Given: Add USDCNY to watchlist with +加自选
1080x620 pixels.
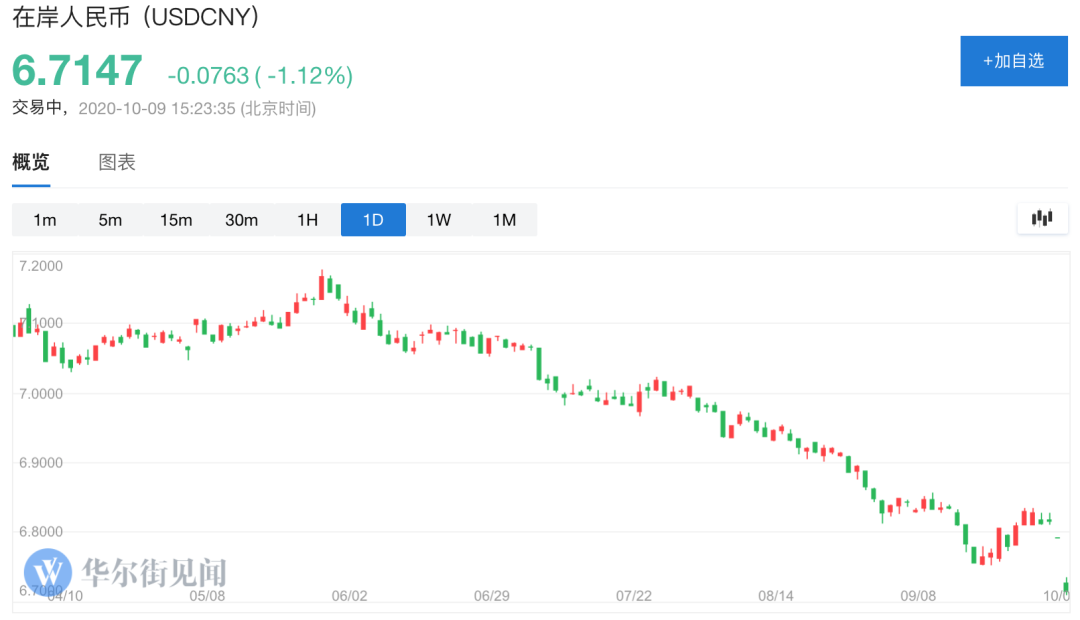Looking at the screenshot, I should [x=1012, y=61].
